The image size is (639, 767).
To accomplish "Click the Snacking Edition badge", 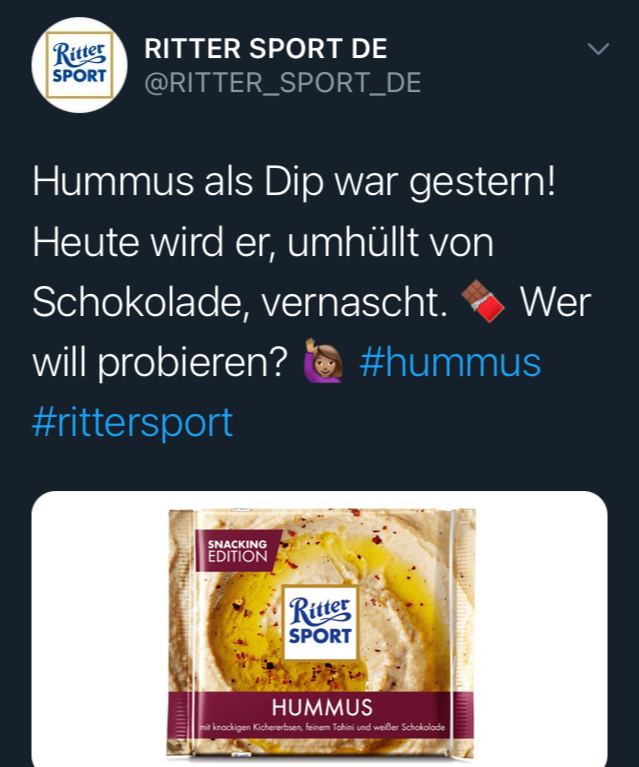I will [238, 551].
